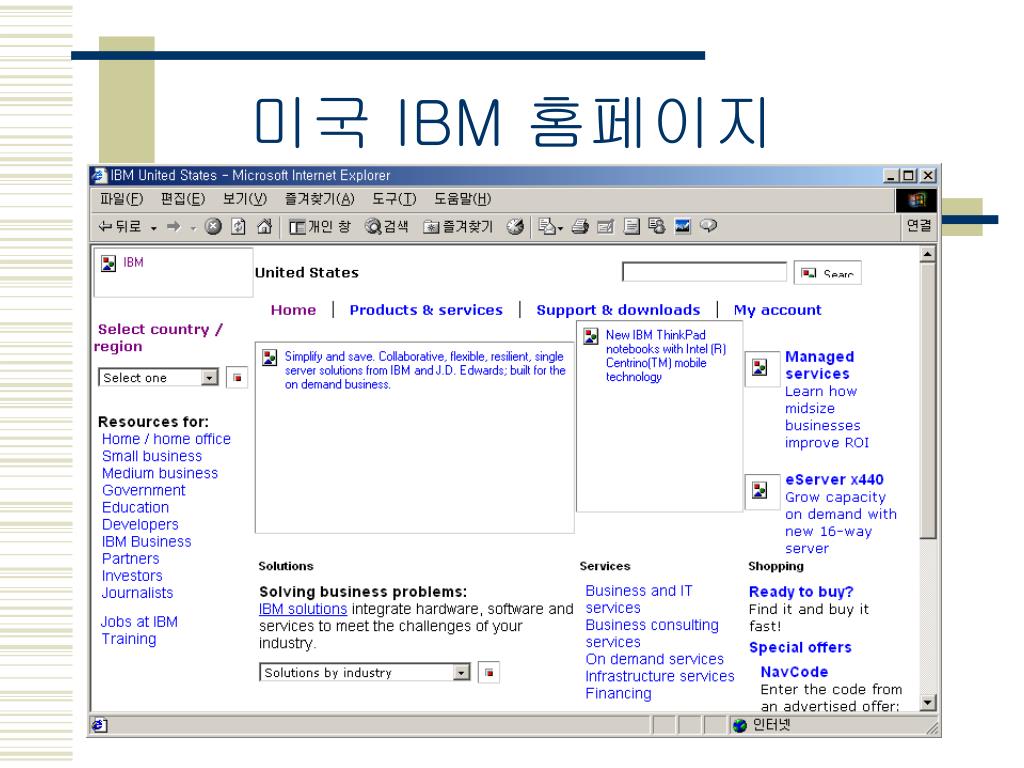This screenshot has height=768, width=1024.
Task: Go back with the 뒤로 toolbar button
Action: [120, 227]
